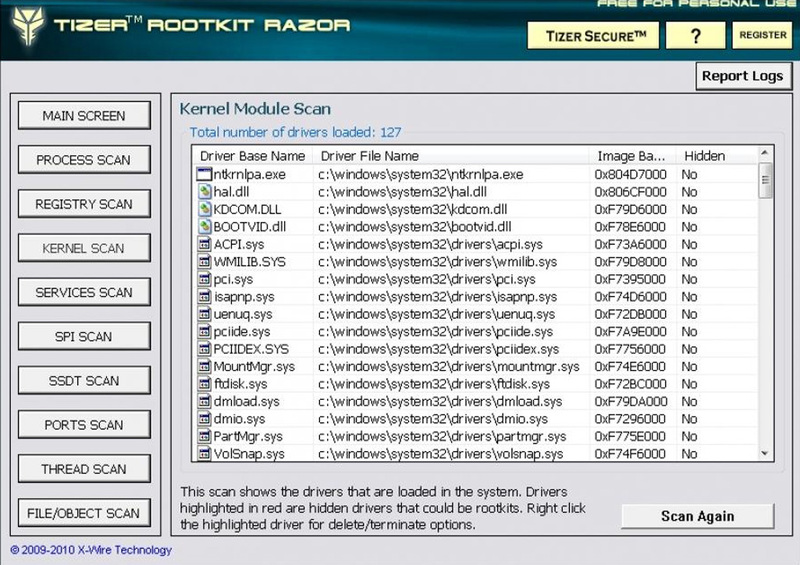Click image base 0xF78E6000

(630, 227)
